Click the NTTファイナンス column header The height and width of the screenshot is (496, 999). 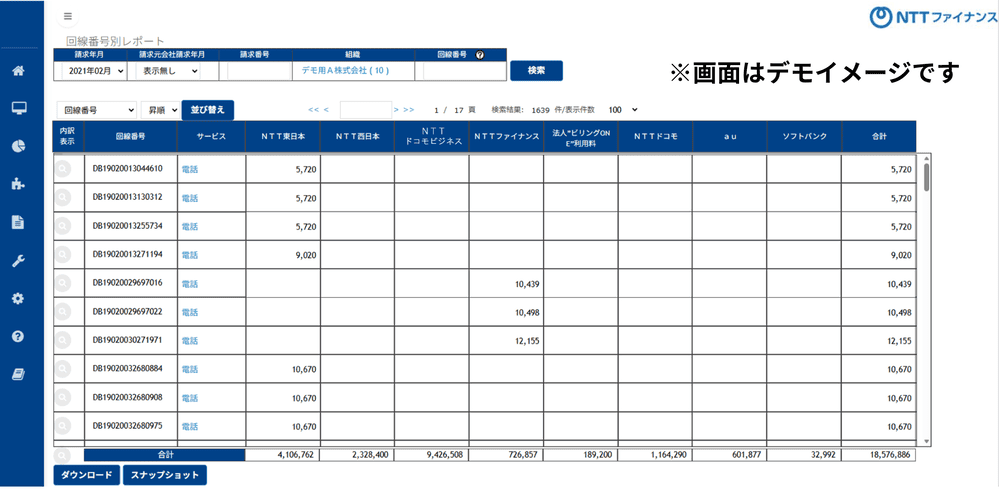tap(507, 136)
